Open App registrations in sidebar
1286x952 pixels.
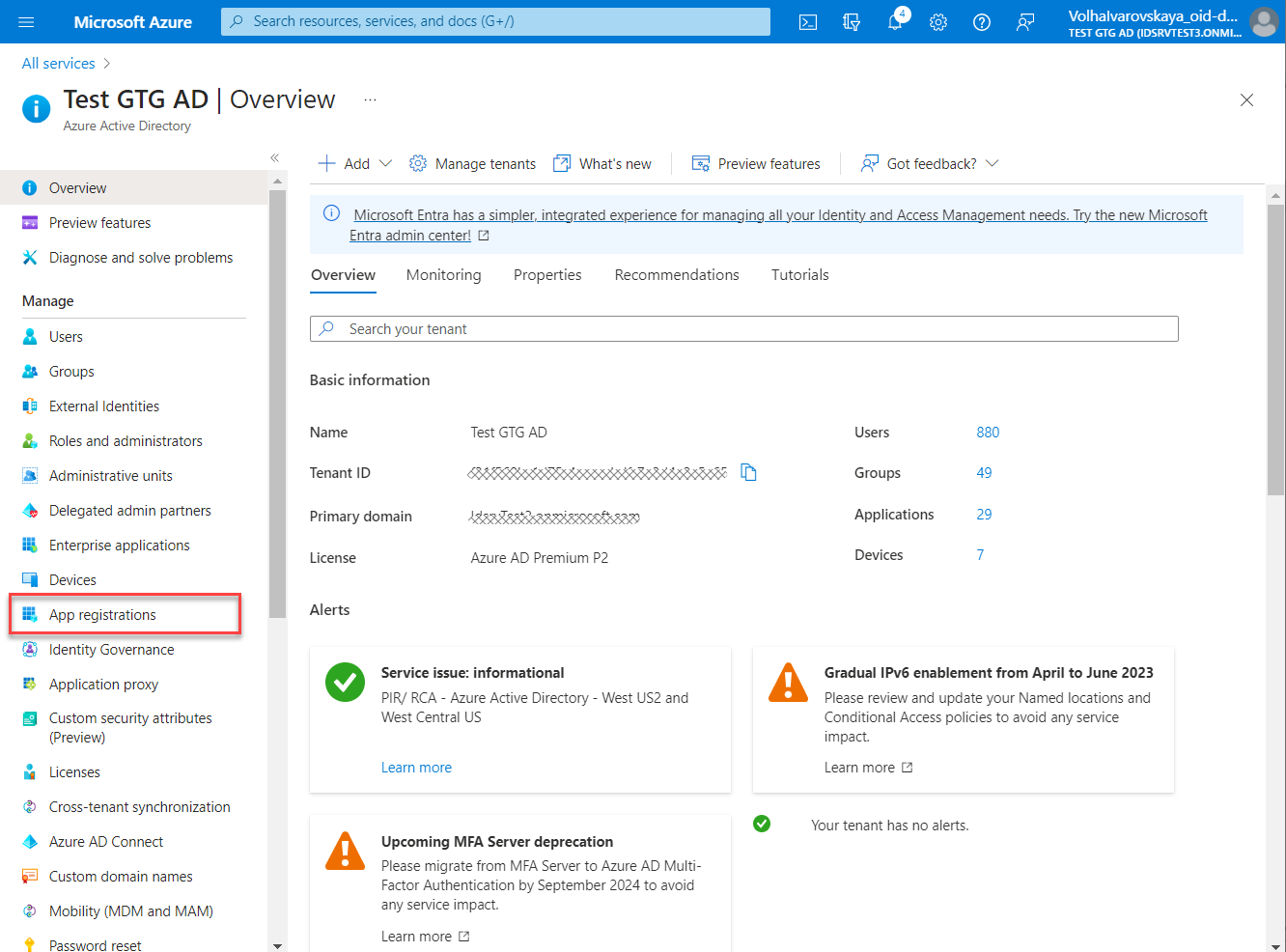[x=102, y=615]
